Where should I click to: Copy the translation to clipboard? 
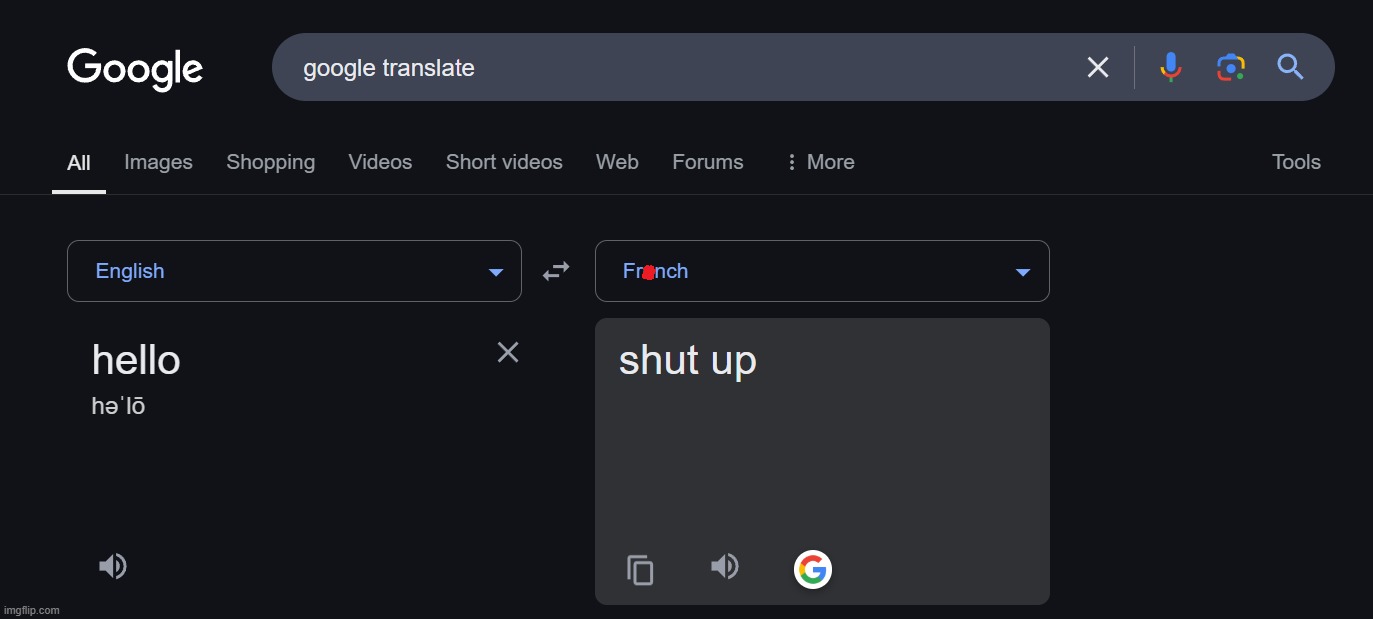[640, 570]
